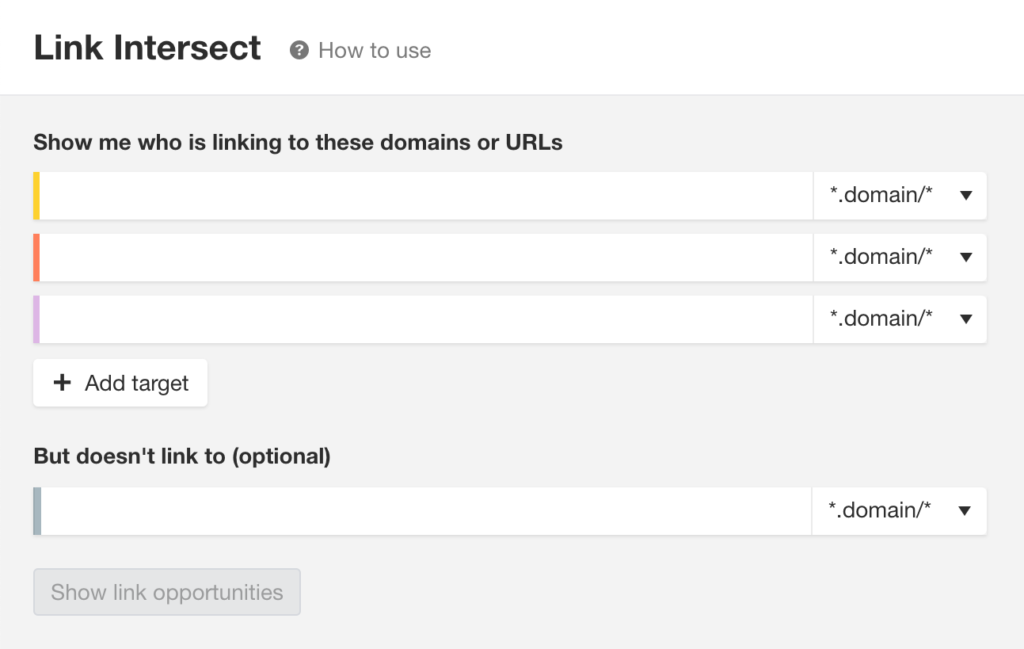Click the Link Intersect page heading

point(147,48)
